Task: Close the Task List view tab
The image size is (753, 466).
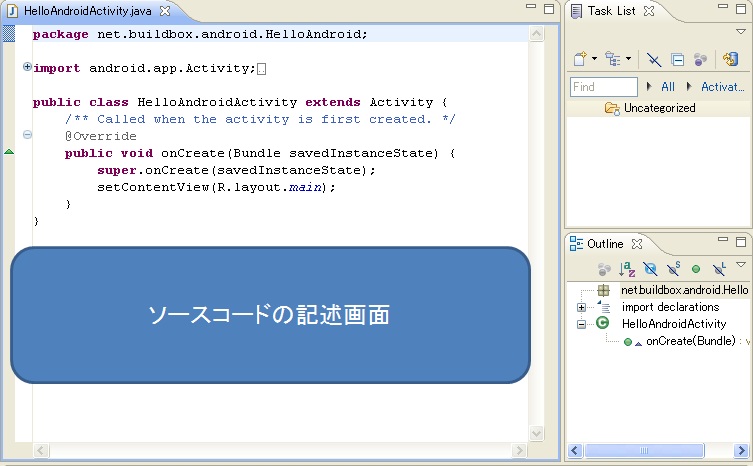Action: tap(649, 11)
